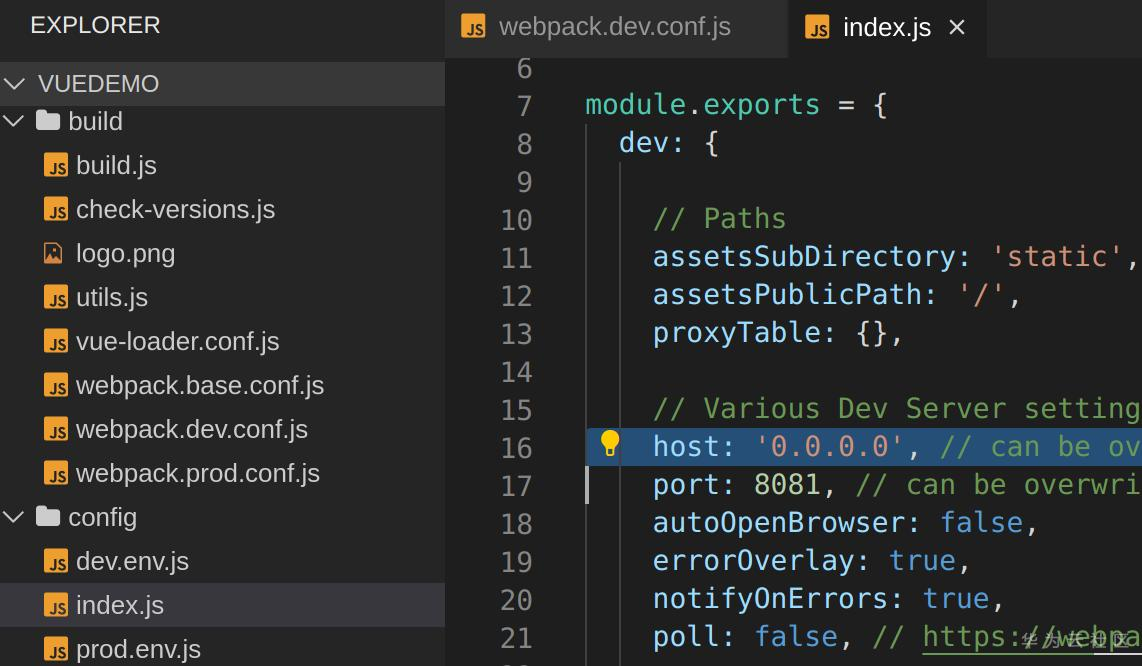Select the config folder label
Image resolution: width=1142 pixels, height=666 pixels.
click(x=103, y=517)
